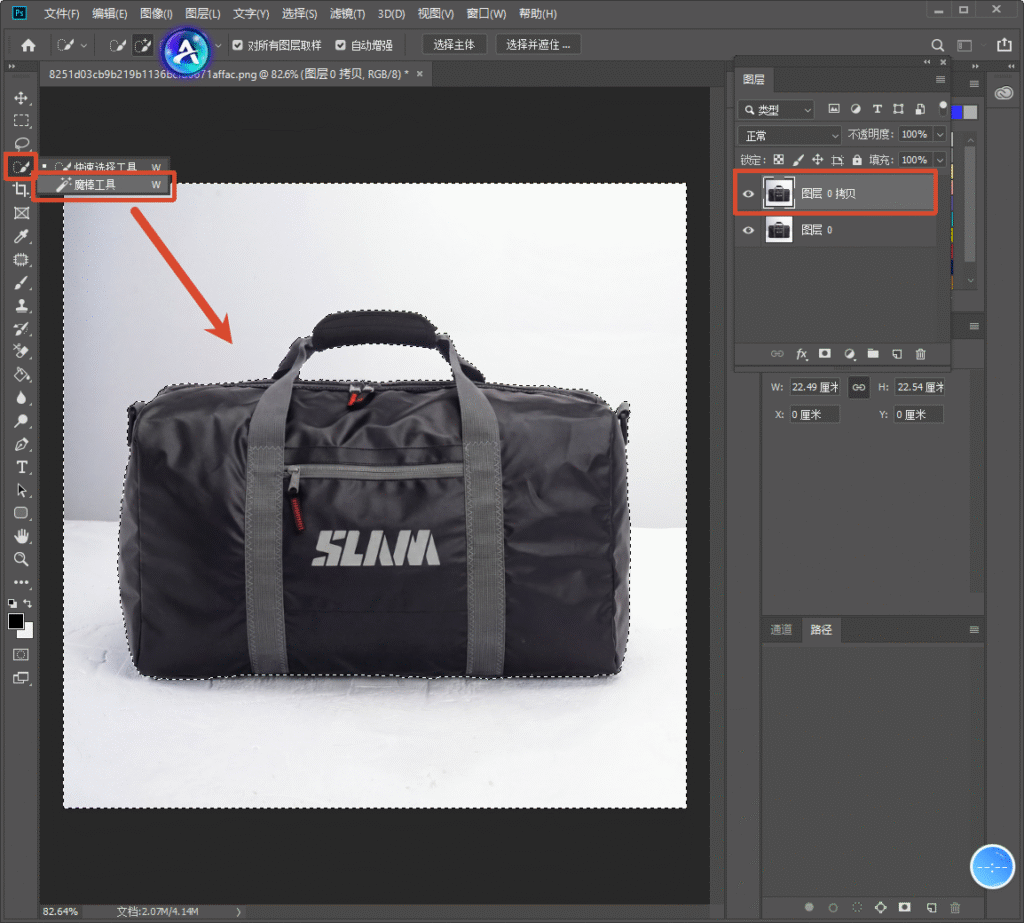
Task: Create new layer in Layers panel
Action: tap(897, 354)
